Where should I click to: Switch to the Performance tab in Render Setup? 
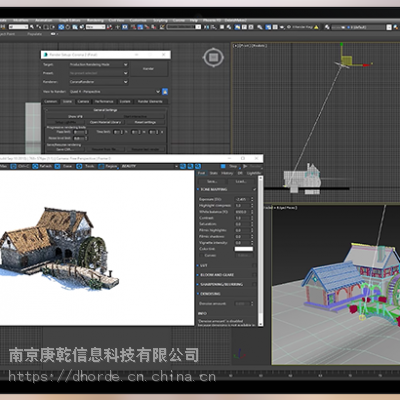pyautogui.click(x=104, y=101)
